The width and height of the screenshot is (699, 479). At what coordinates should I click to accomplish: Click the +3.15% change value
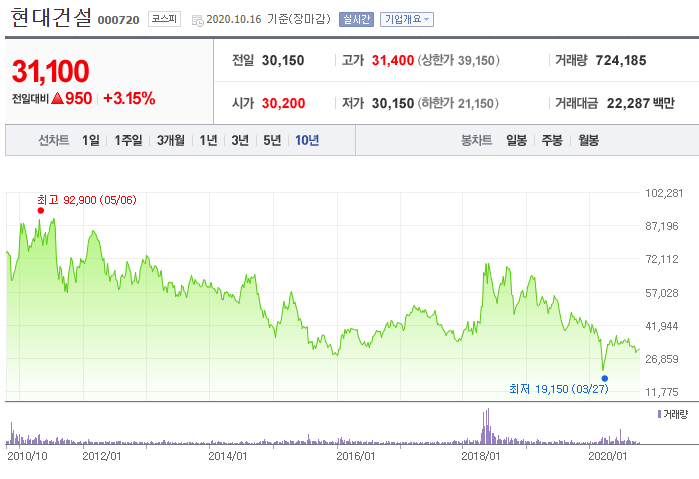point(129,98)
